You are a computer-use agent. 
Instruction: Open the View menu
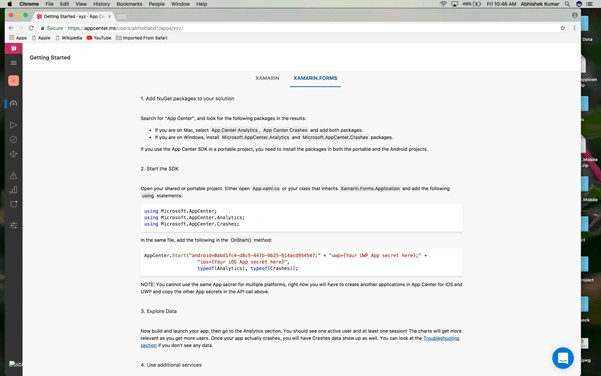(x=81, y=4)
